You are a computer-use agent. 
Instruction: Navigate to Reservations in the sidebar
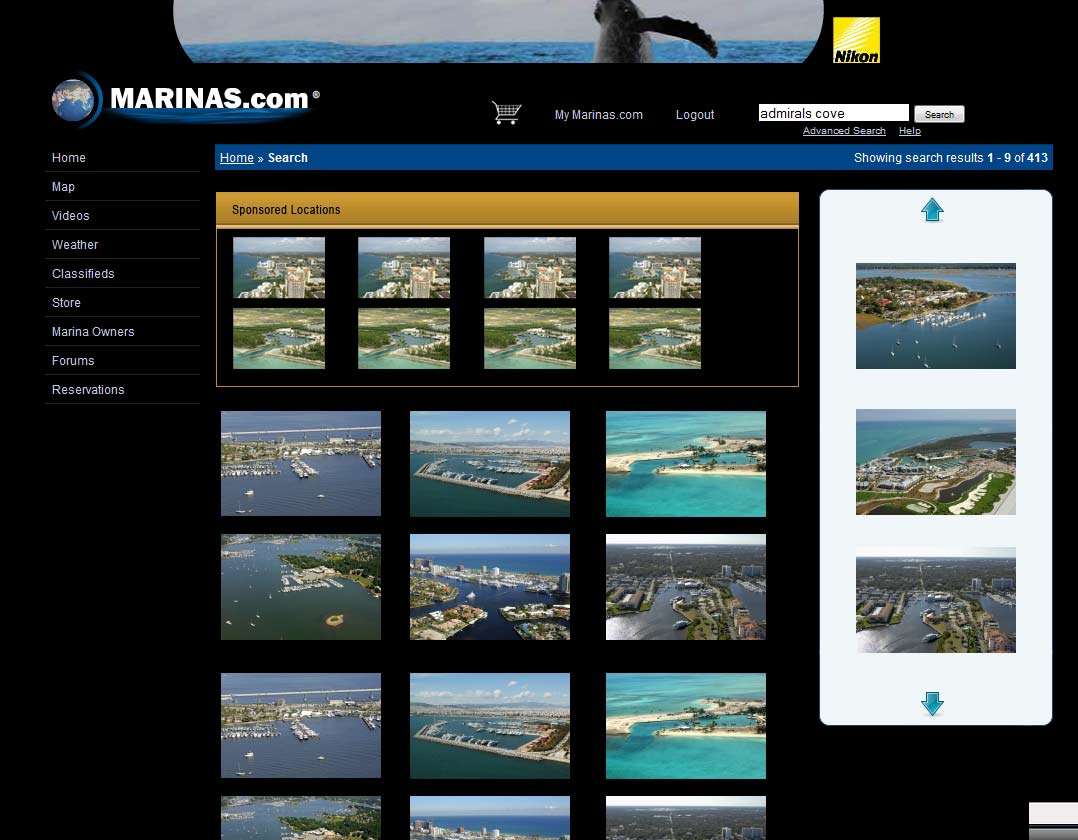[x=88, y=390]
